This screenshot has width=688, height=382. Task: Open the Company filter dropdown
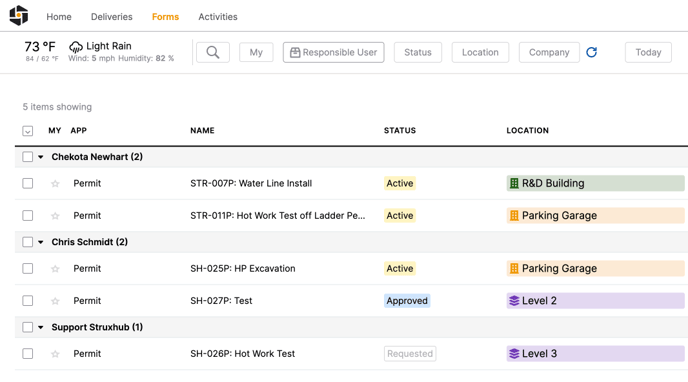(549, 52)
